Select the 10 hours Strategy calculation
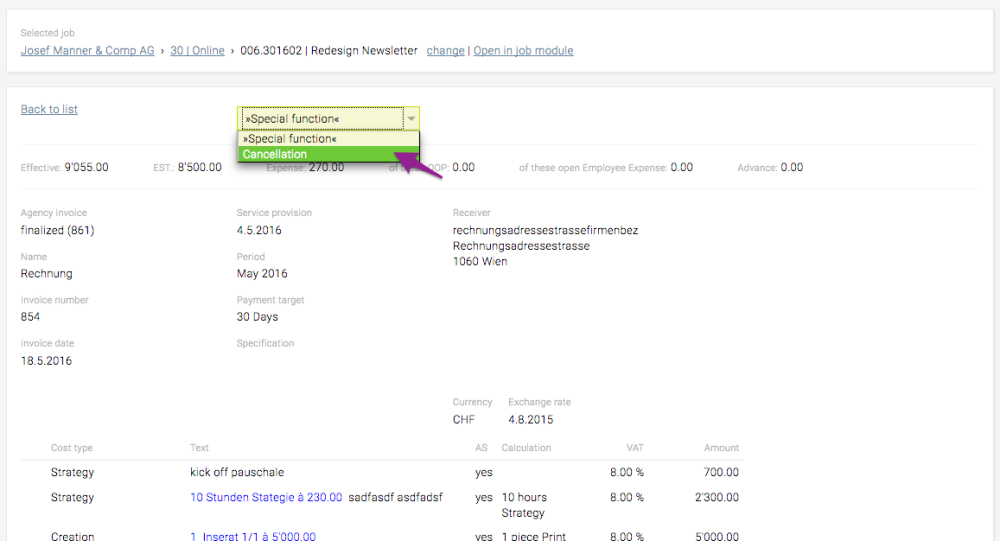 click(524, 505)
